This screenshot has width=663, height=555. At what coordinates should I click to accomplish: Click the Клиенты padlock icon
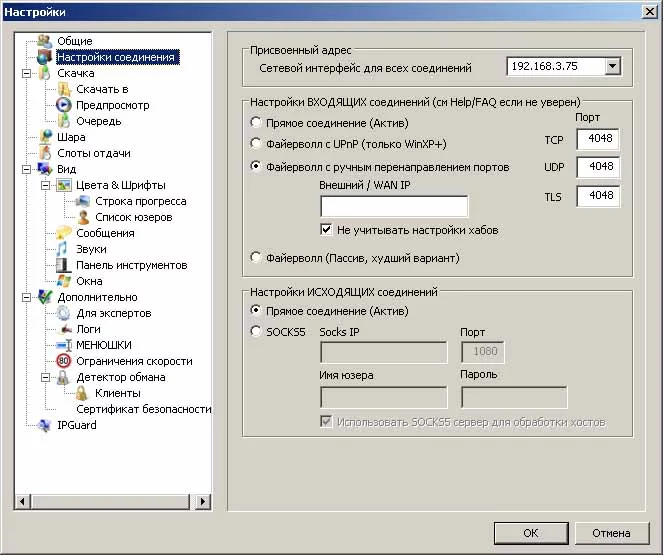(x=82, y=393)
